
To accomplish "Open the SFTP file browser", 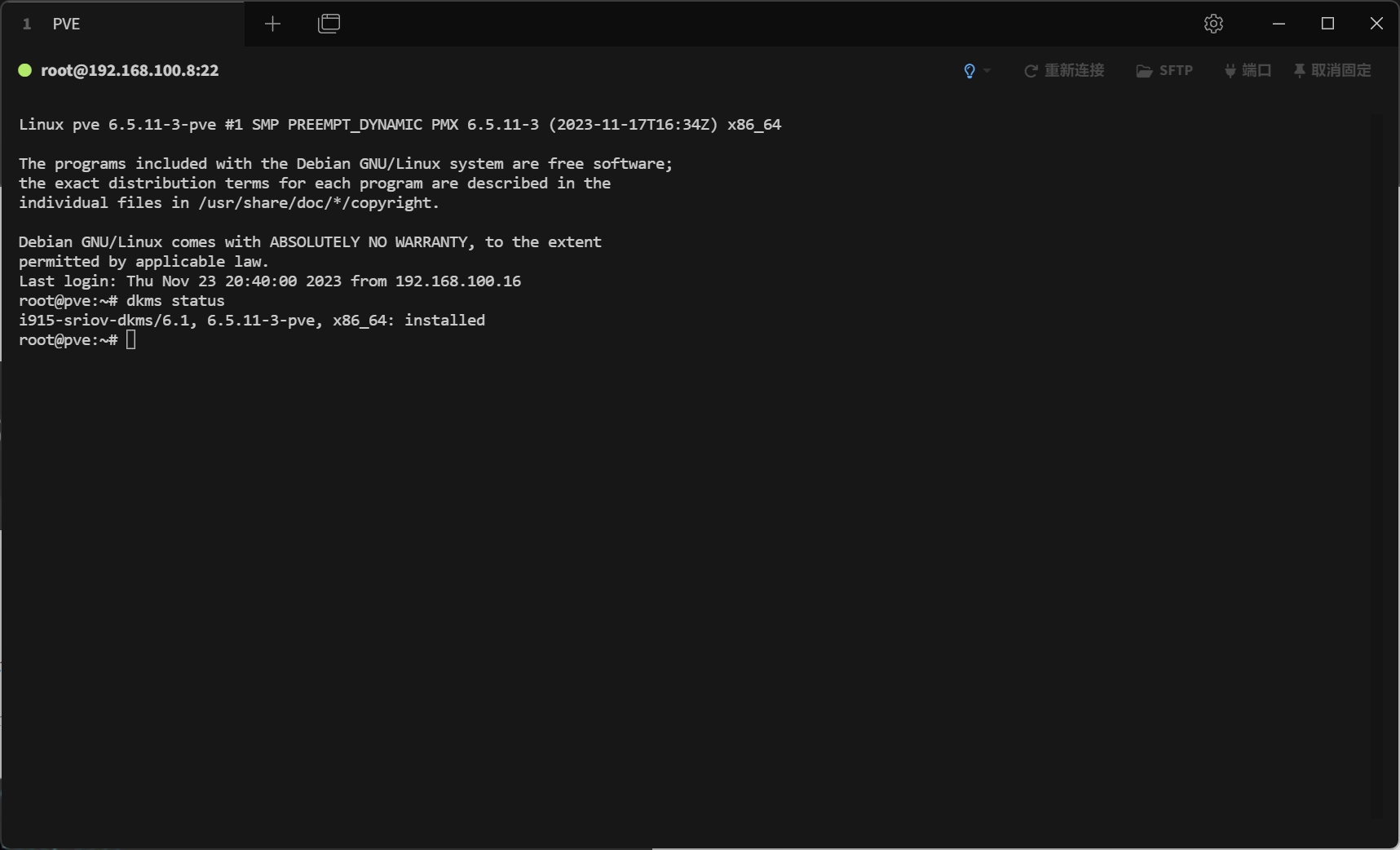I will (1164, 71).
